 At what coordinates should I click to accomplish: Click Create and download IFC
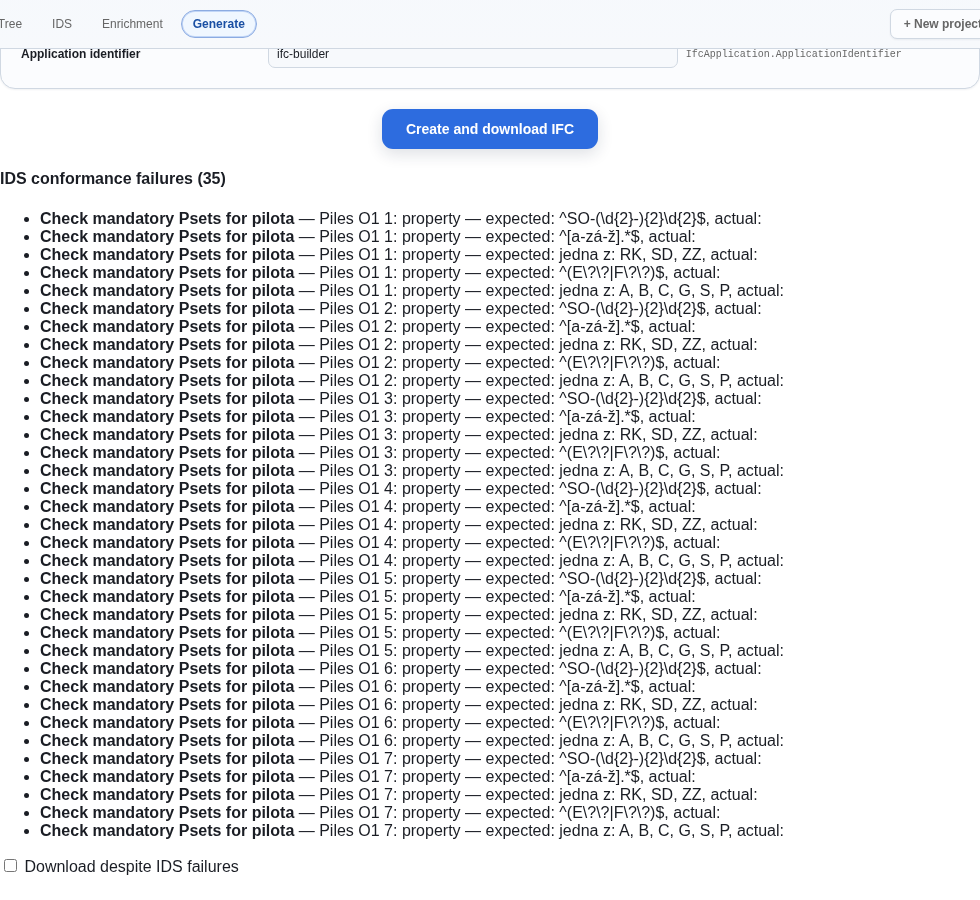[490, 129]
